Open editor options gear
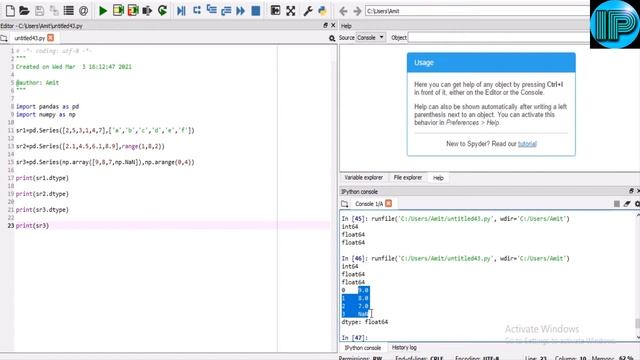The image size is (640, 360). [332, 38]
